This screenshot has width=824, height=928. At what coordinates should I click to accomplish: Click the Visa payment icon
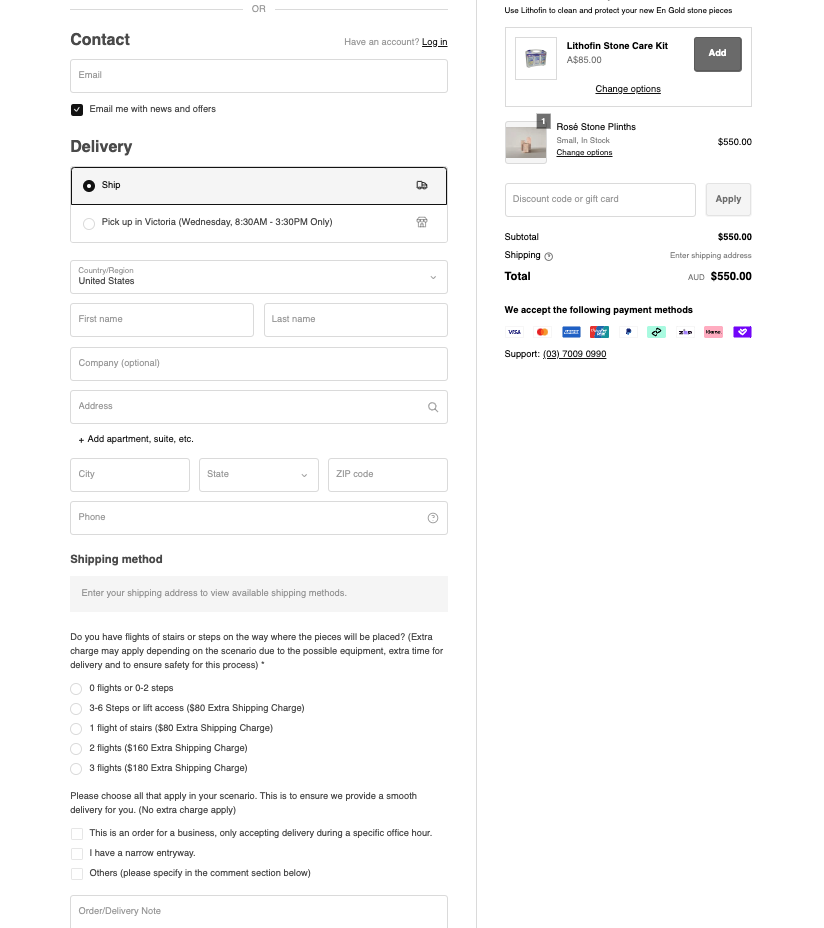(x=514, y=332)
